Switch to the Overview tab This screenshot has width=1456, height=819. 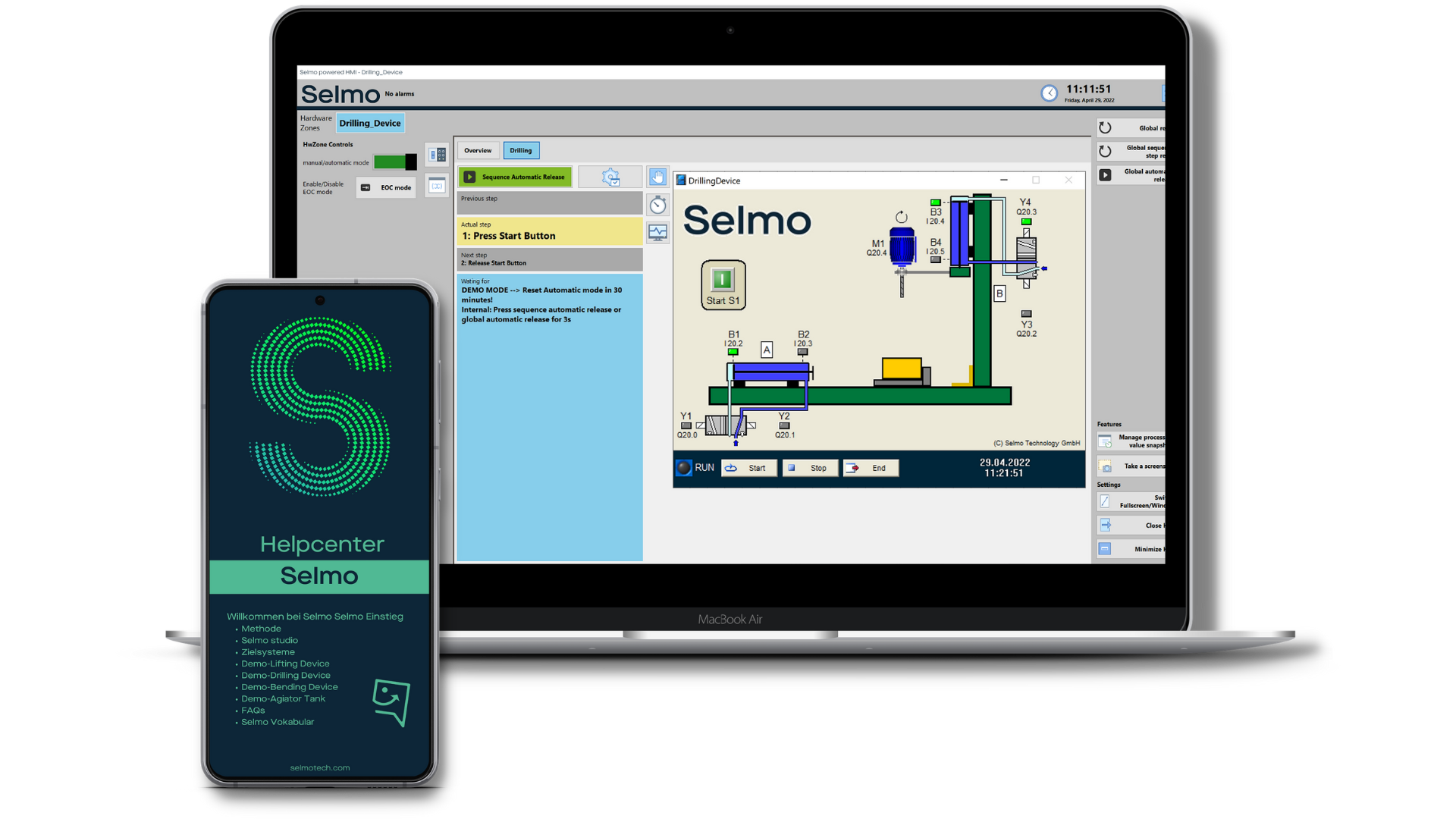click(x=478, y=151)
